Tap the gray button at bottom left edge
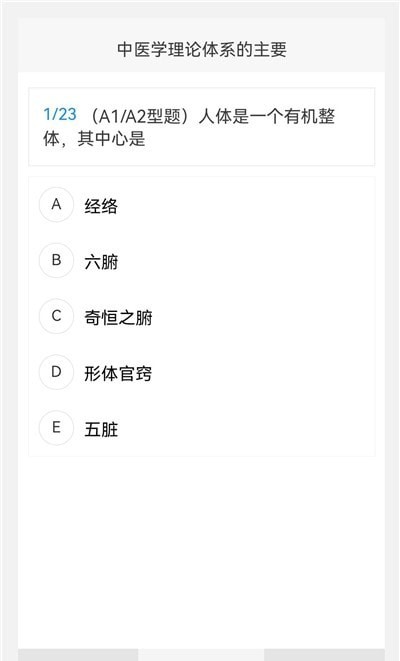400x661 pixels. click(x=78, y=655)
